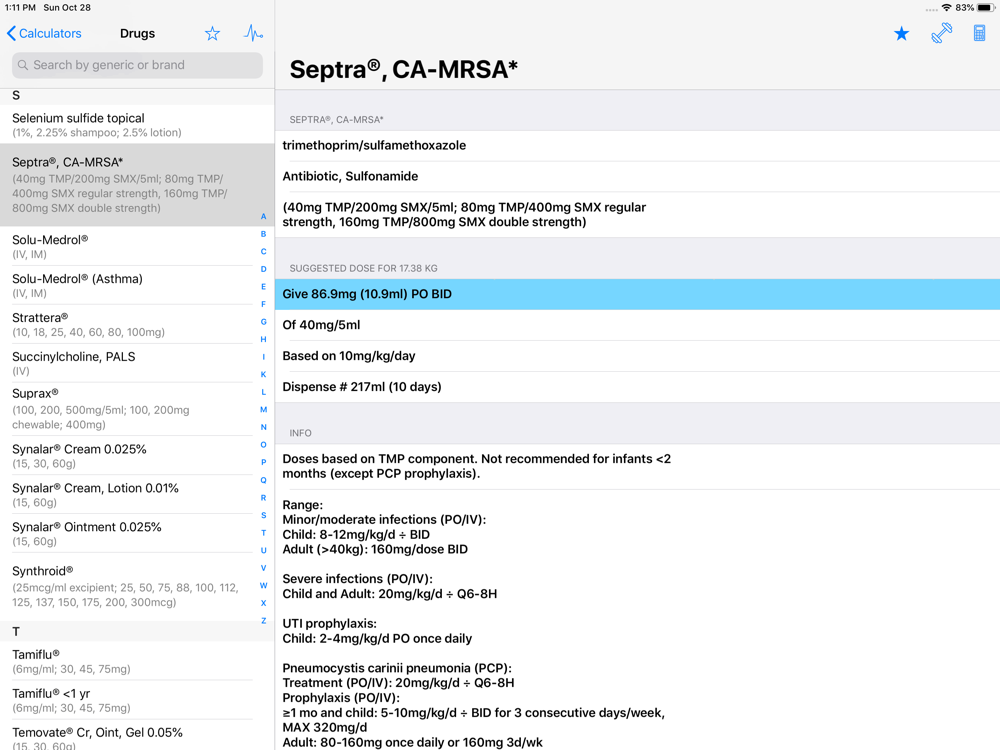Jump to letter F in index
This screenshot has width=1000, height=750.
click(x=263, y=304)
